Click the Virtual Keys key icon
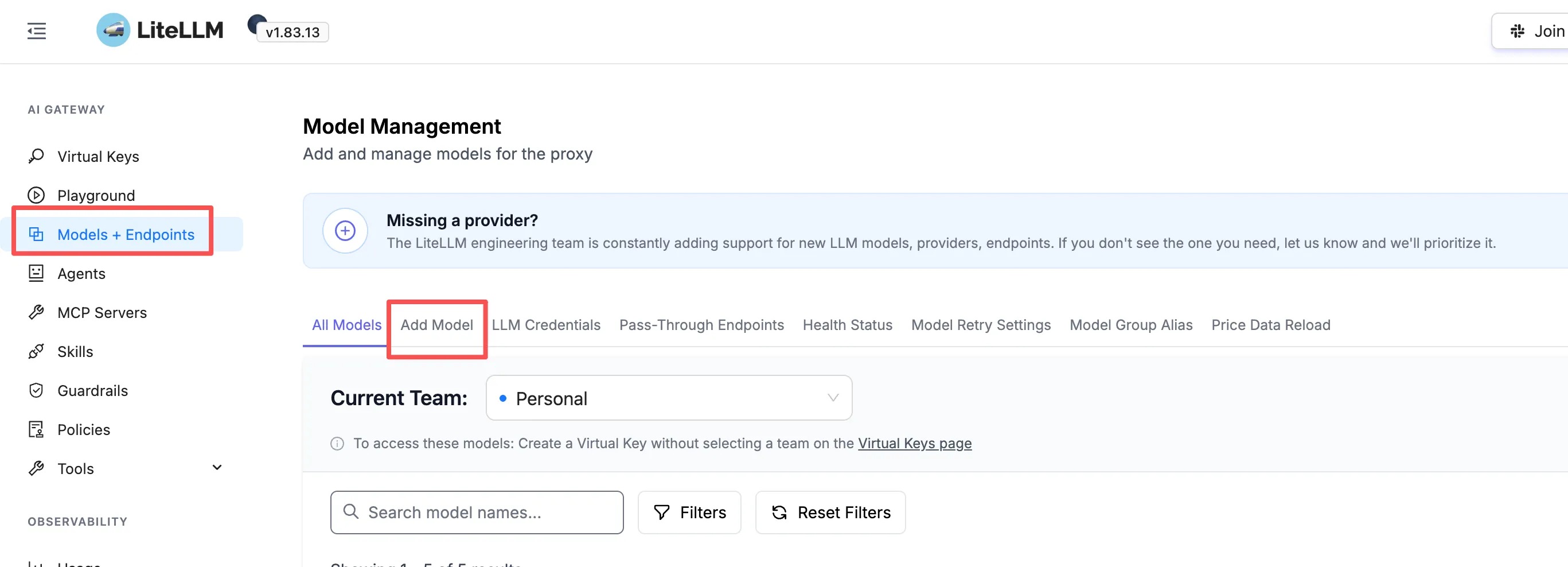The width and height of the screenshot is (1568, 567). 36,157
